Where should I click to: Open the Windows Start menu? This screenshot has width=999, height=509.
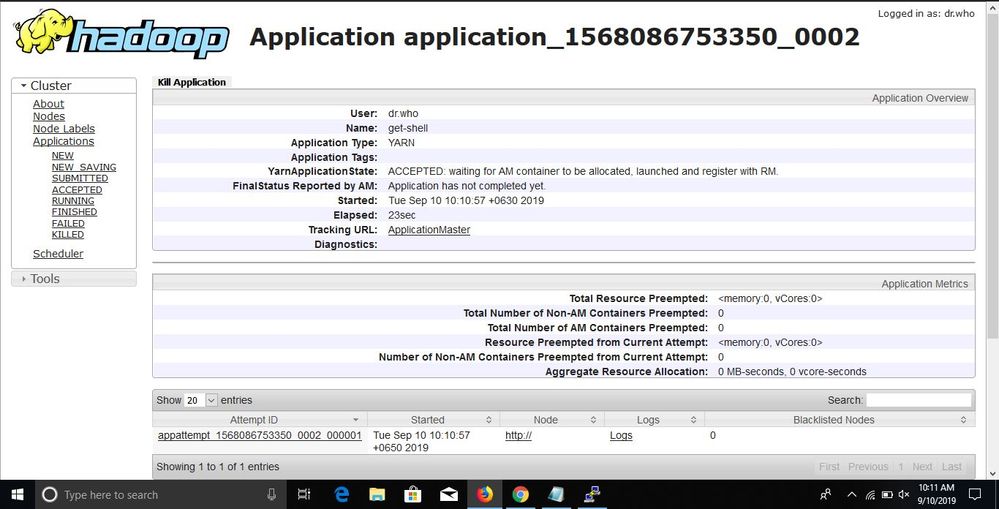point(17,494)
